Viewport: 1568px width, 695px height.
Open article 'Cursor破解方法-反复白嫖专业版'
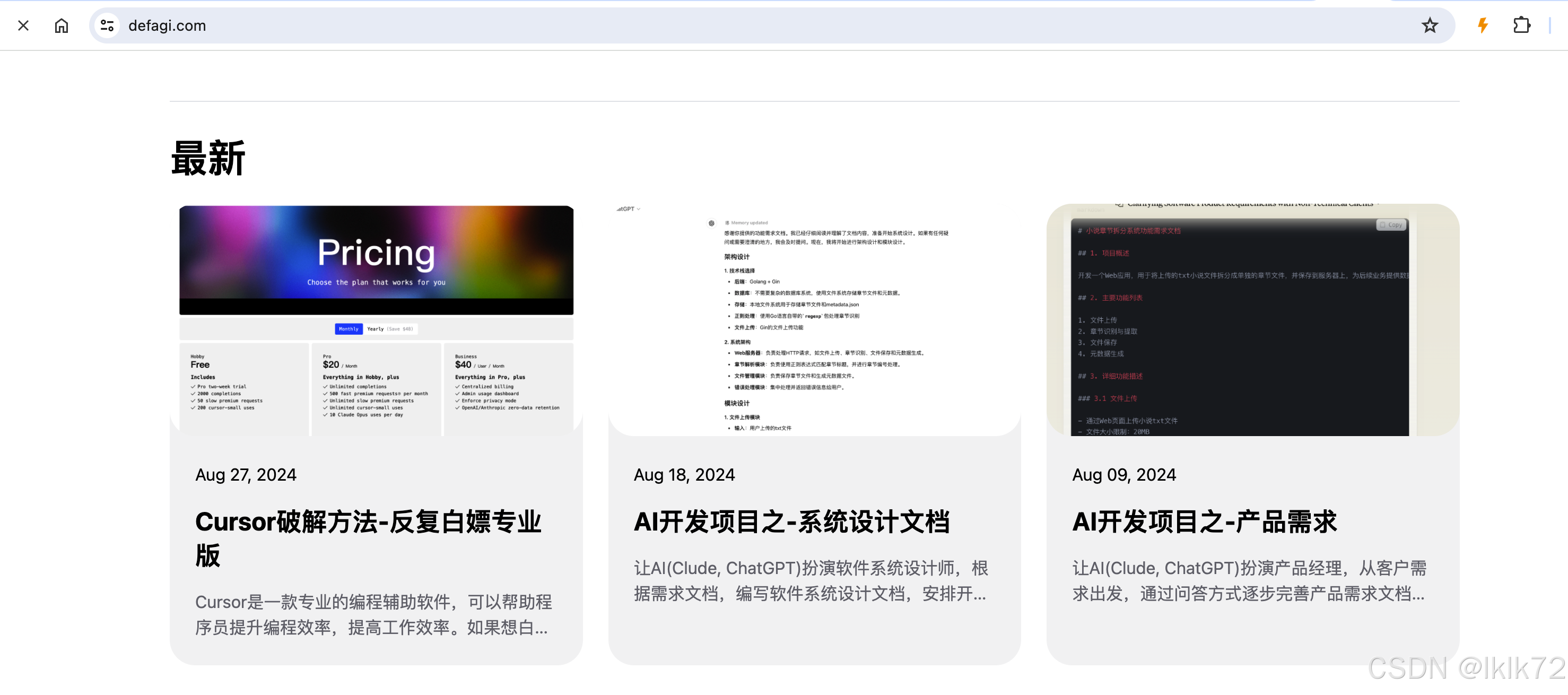coord(369,538)
